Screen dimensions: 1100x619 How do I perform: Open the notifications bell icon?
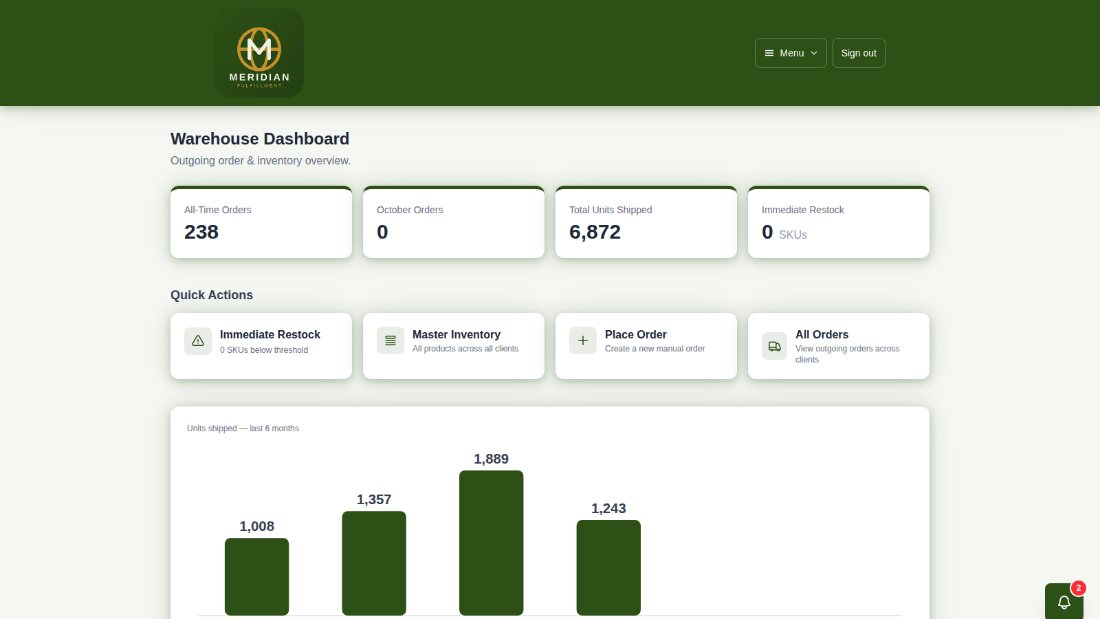coord(1064,601)
